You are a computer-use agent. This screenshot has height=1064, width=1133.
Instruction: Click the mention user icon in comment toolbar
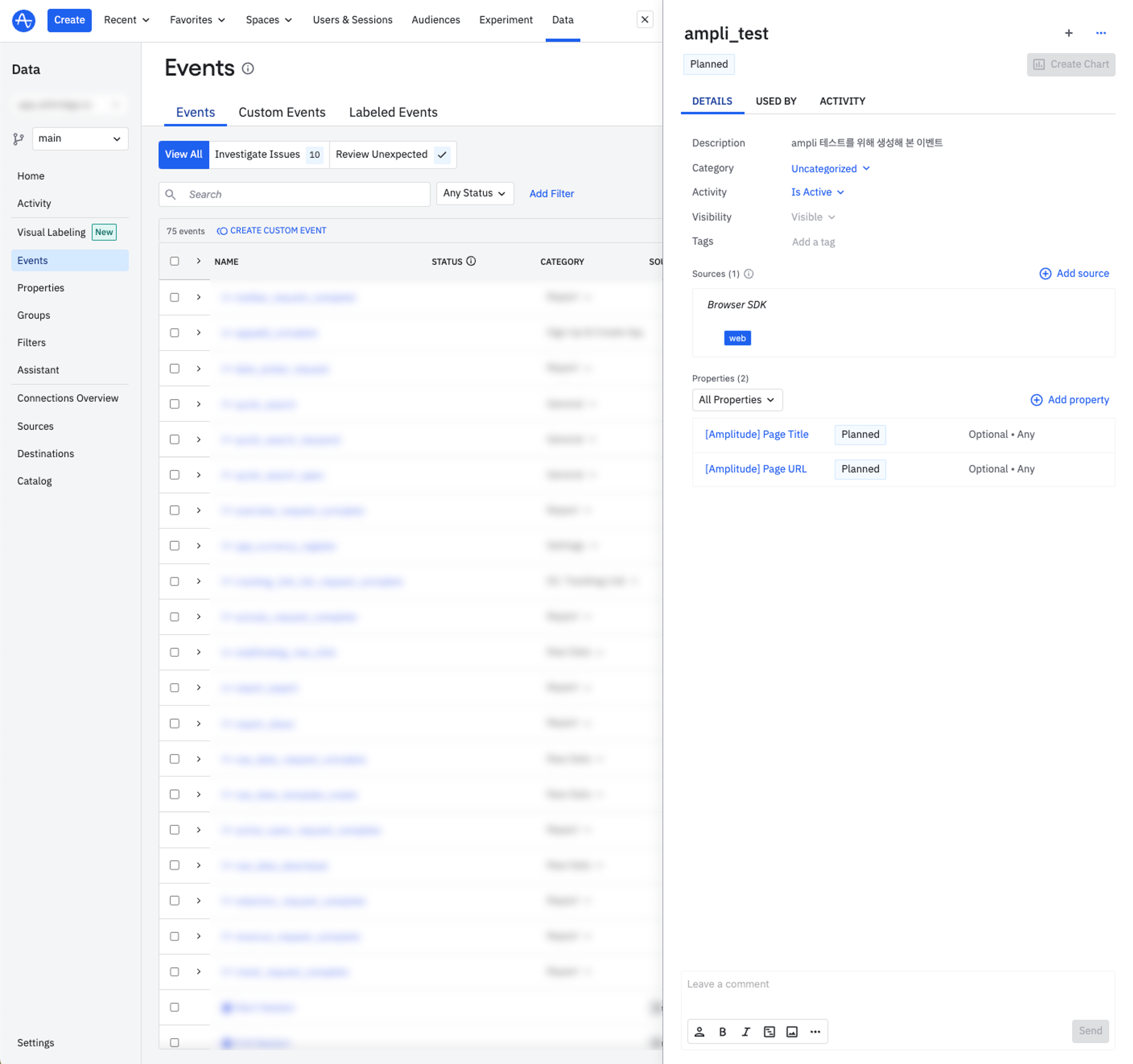tap(699, 1031)
